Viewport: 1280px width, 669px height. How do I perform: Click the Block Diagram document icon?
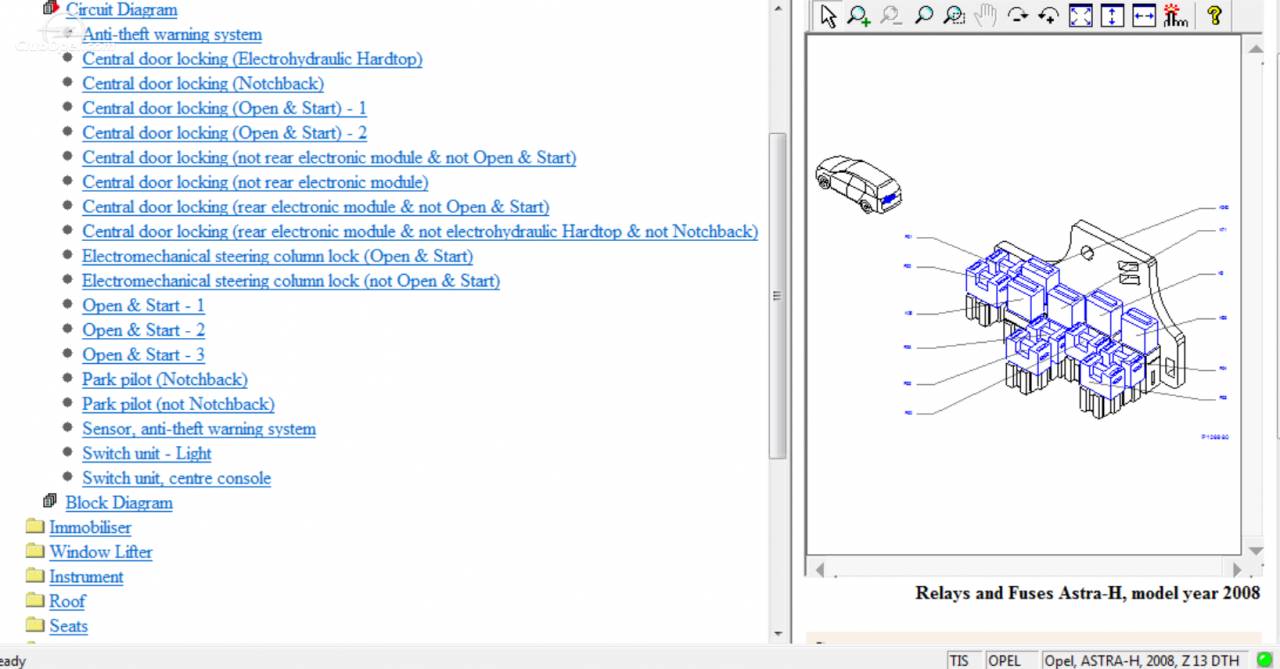pyautogui.click(x=51, y=501)
